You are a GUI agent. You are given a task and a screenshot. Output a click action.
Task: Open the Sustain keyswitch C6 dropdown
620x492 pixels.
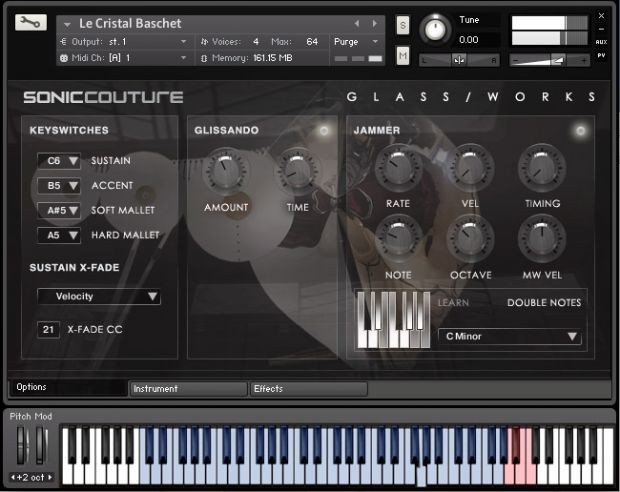59,161
